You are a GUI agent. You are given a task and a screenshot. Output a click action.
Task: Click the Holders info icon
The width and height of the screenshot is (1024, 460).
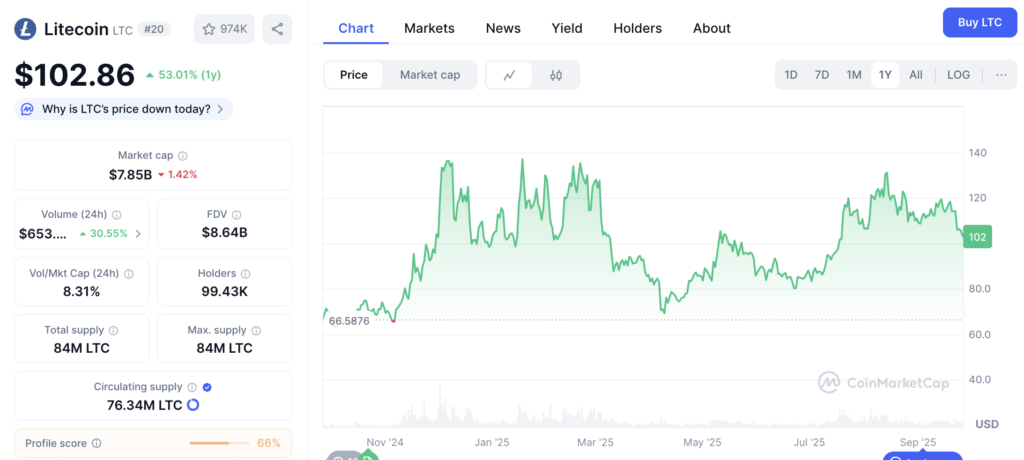click(x=246, y=274)
